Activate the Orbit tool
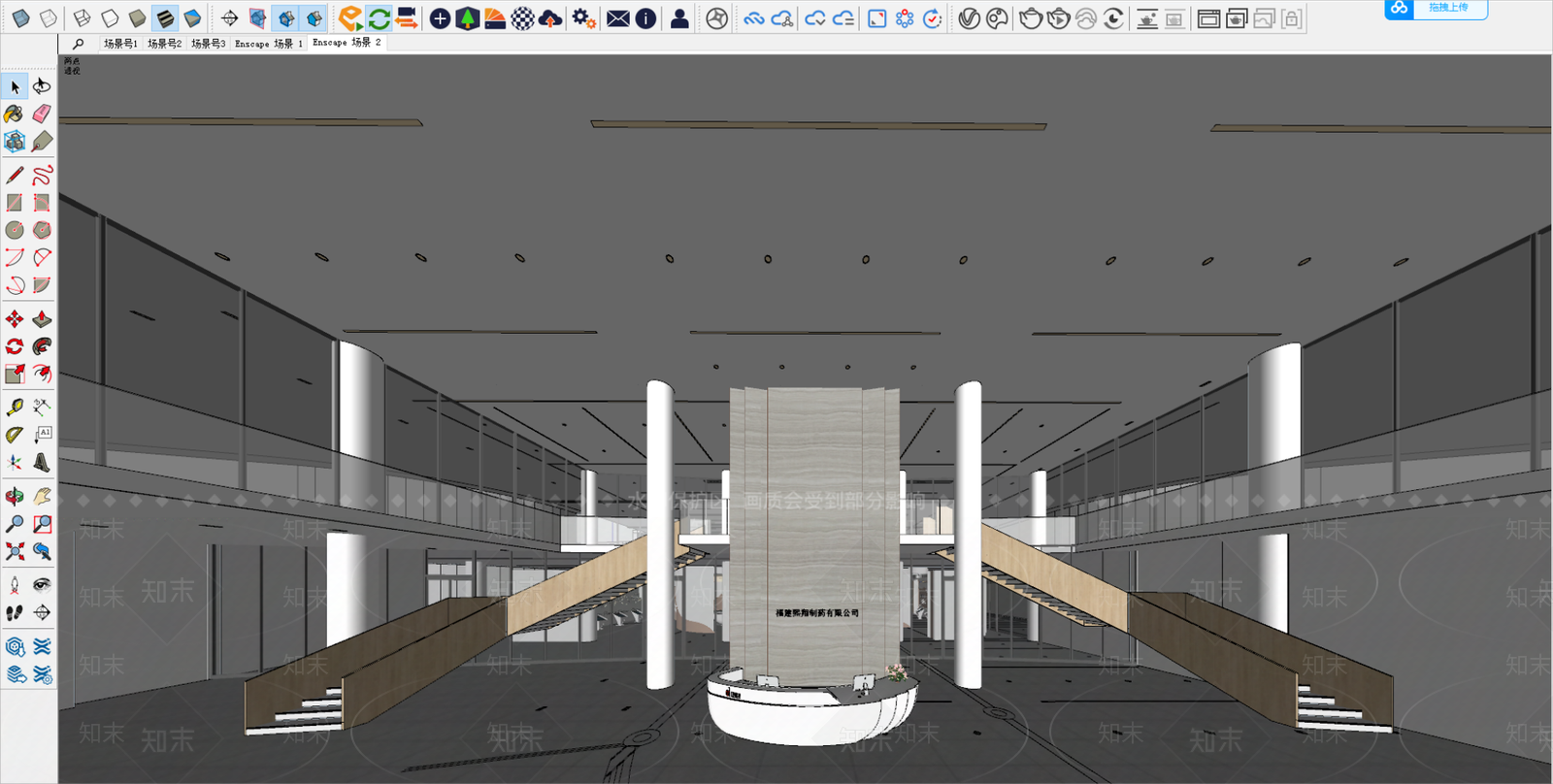 click(15, 497)
